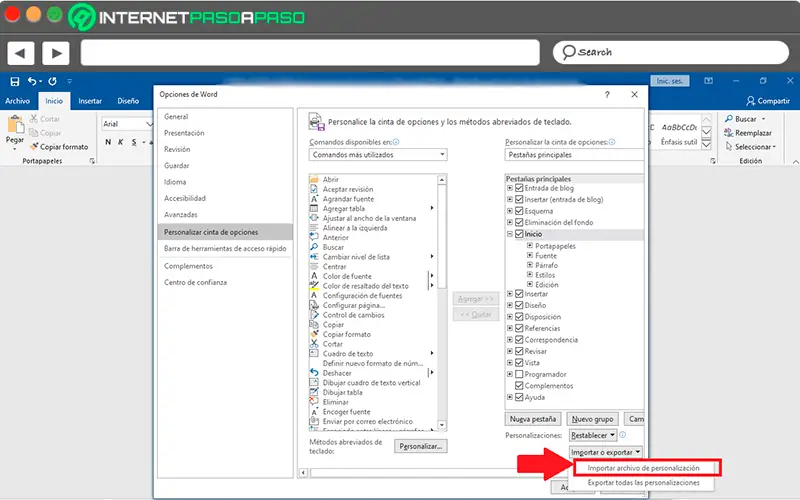
Task: Open Barra de herramientas de acceso rápido
Action: [226, 248]
